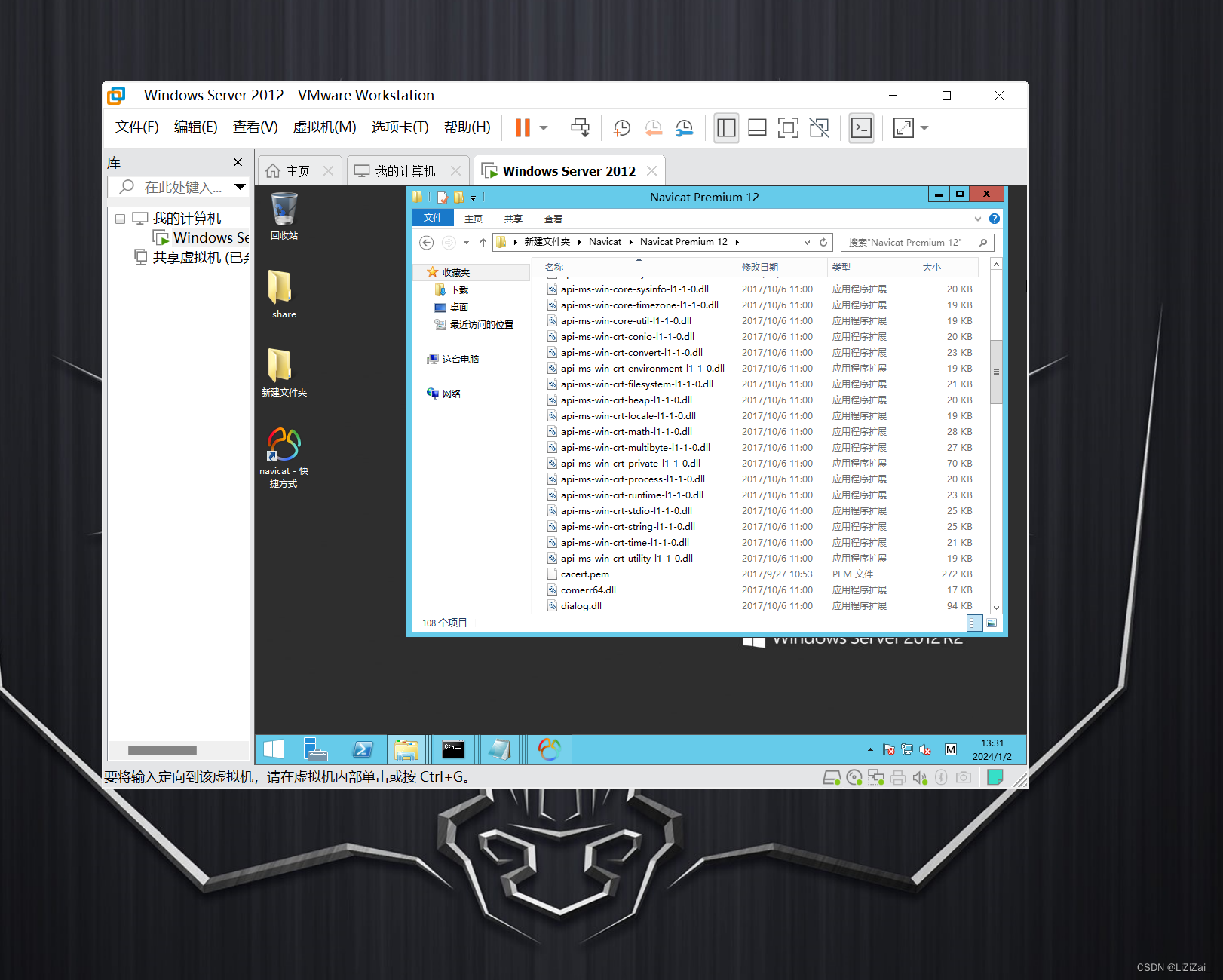Go back in Explorer navigation
The height and width of the screenshot is (980, 1223).
pyautogui.click(x=427, y=242)
